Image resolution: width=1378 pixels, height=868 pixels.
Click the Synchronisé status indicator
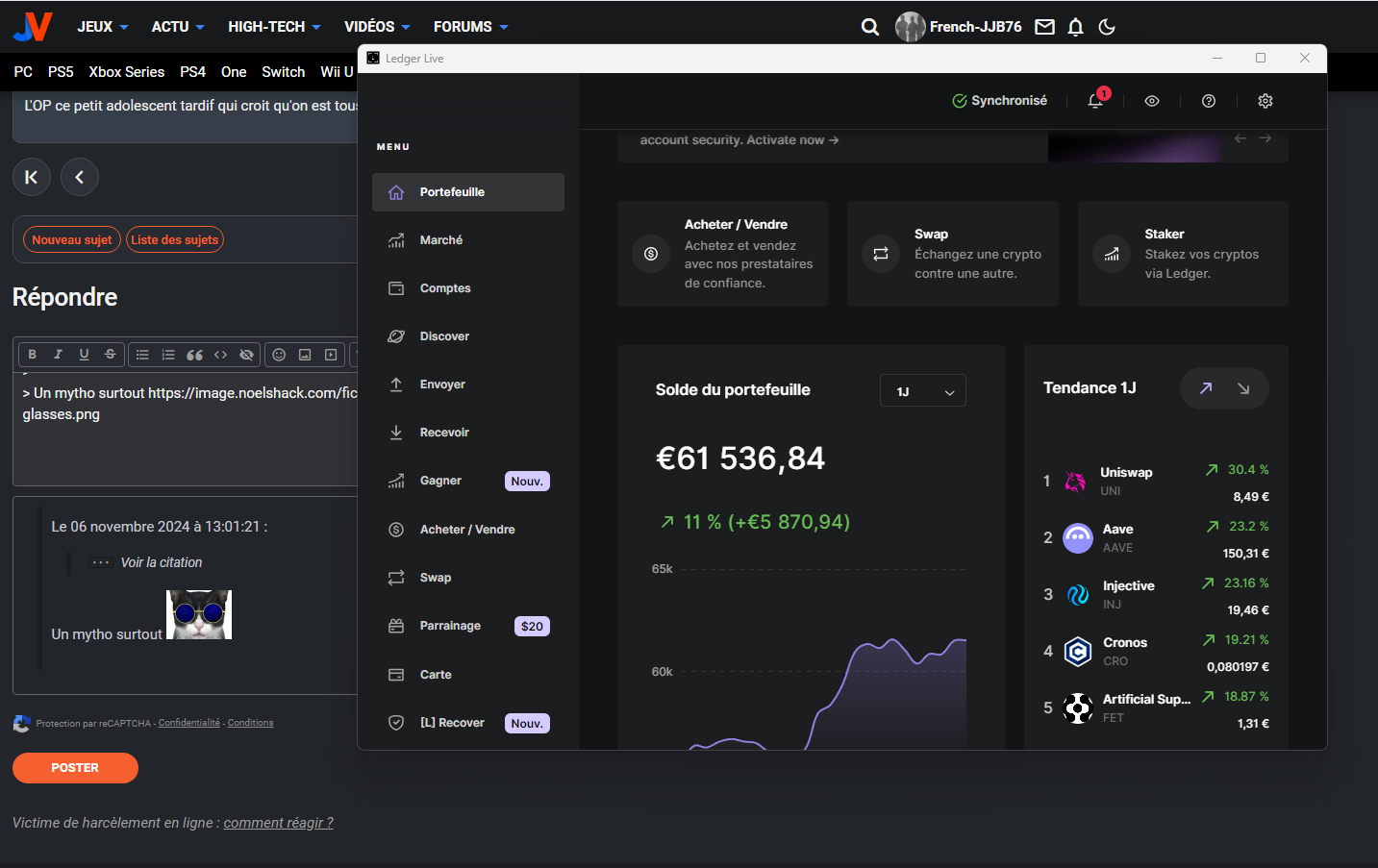[999, 101]
